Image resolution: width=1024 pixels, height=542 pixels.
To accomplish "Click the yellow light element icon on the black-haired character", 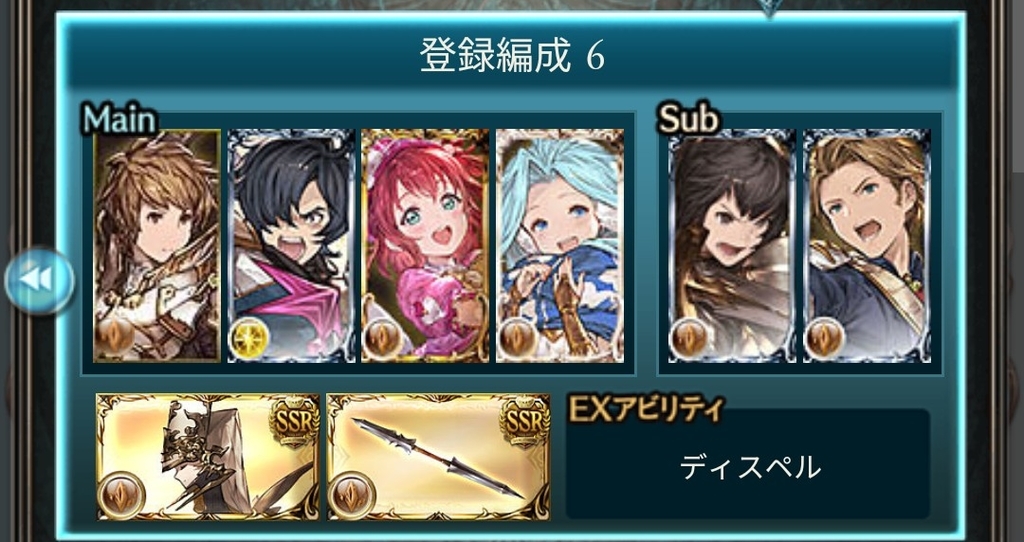I will (x=249, y=339).
